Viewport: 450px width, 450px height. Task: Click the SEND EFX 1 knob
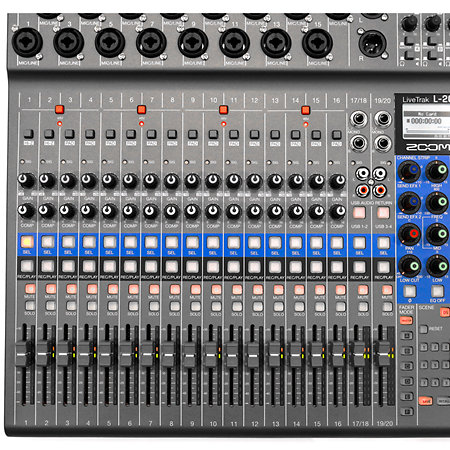coord(410,171)
